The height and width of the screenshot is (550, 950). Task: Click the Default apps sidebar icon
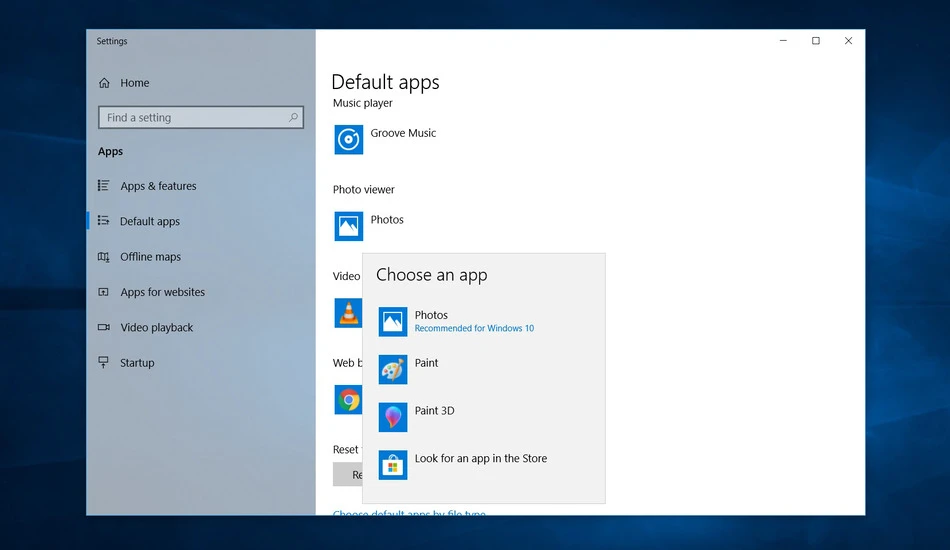(104, 220)
